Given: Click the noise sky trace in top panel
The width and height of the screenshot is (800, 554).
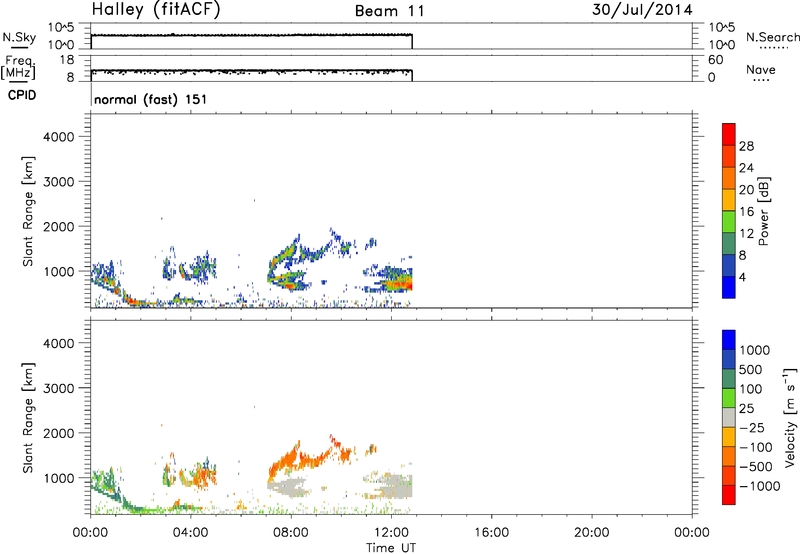Looking at the screenshot, I should click(x=252, y=35).
